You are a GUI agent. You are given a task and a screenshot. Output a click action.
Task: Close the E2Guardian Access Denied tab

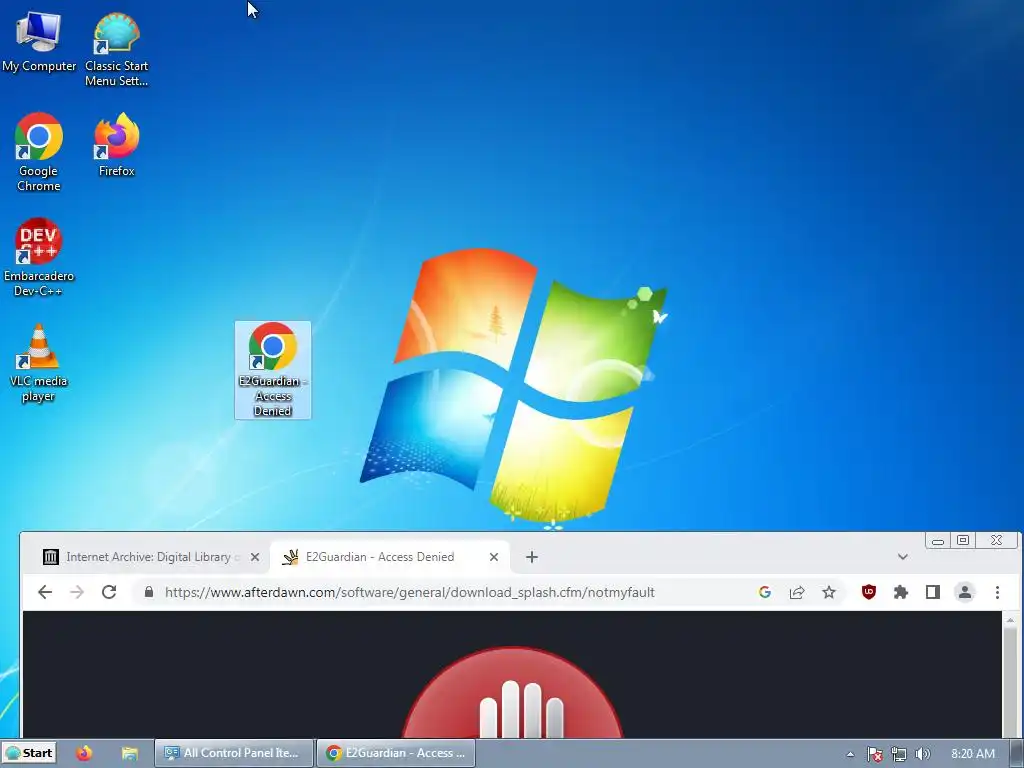[494, 557]
